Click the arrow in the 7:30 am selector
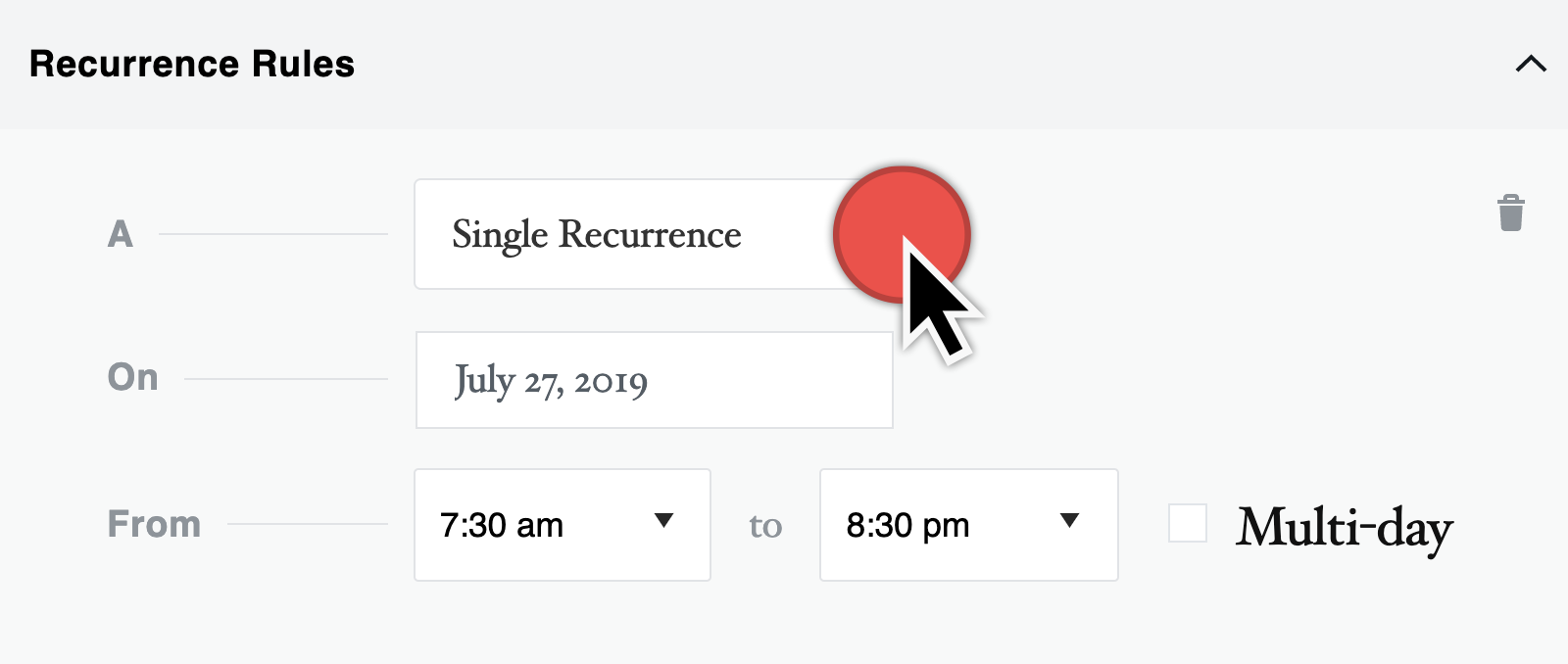Screen dimensions: 1568x664 click(663, 521)
